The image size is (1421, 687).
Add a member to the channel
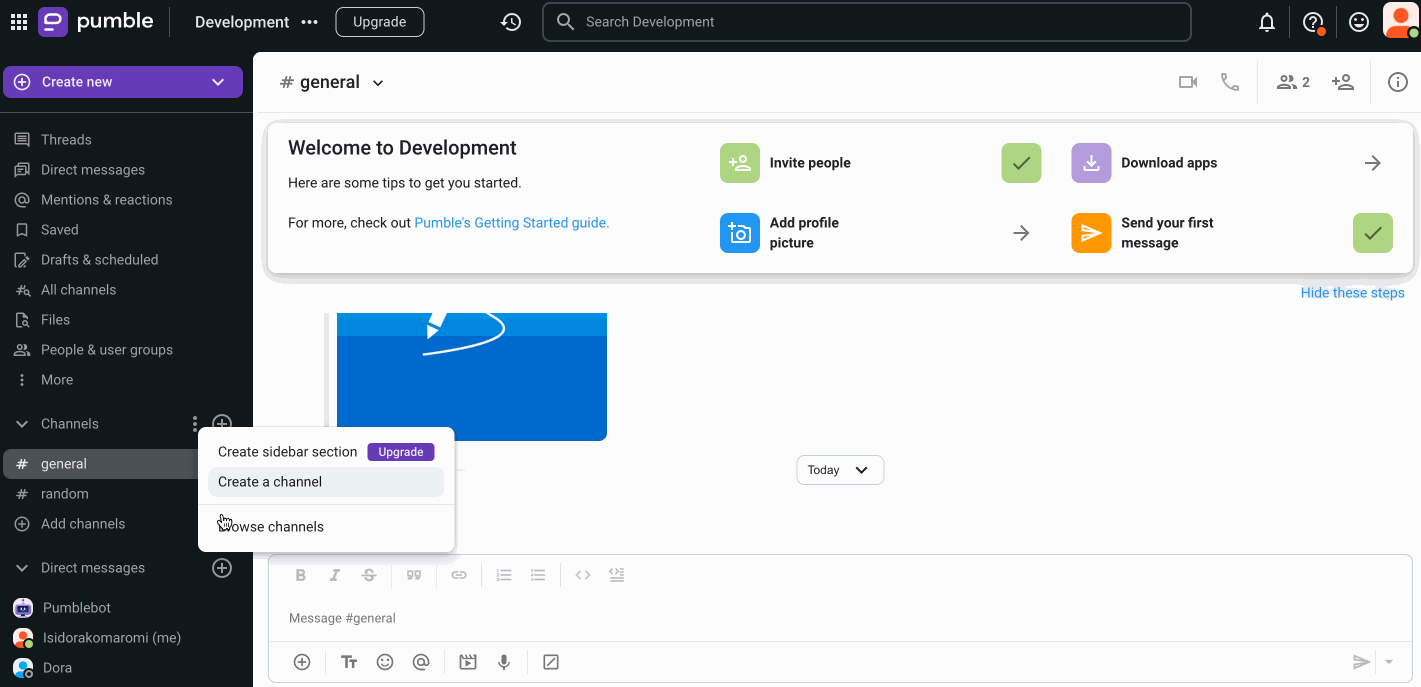(1343, 82)
